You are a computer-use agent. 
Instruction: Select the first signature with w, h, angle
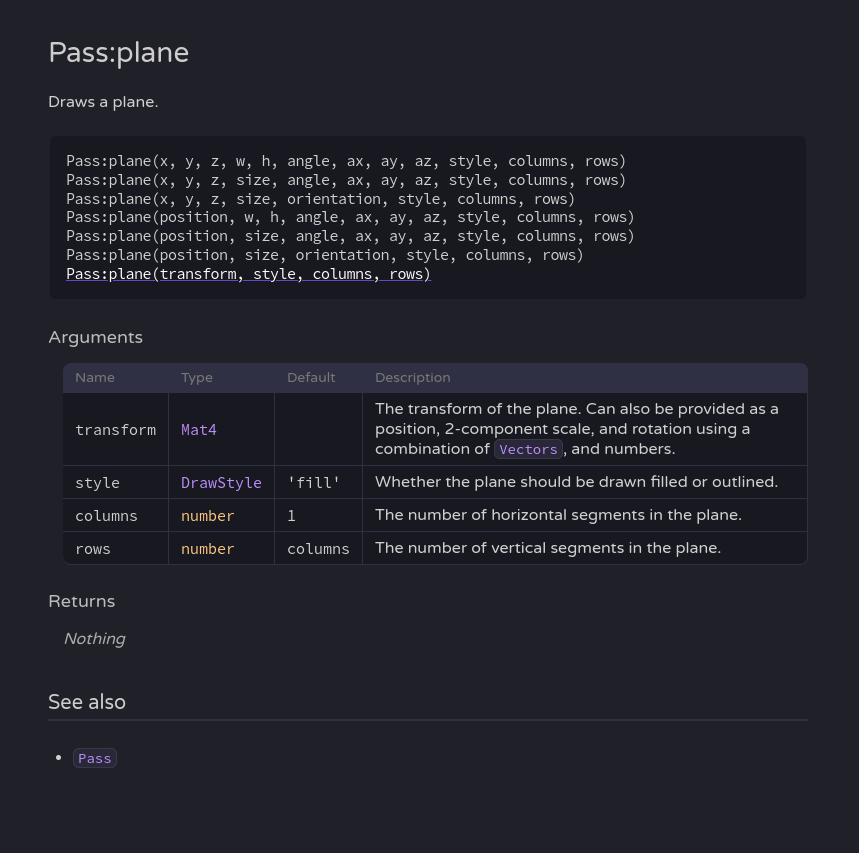[x=346, y=161]
